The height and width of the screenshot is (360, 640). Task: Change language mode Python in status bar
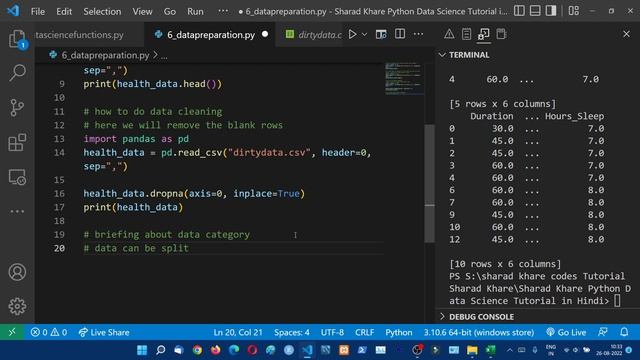[x=399, y=332]
